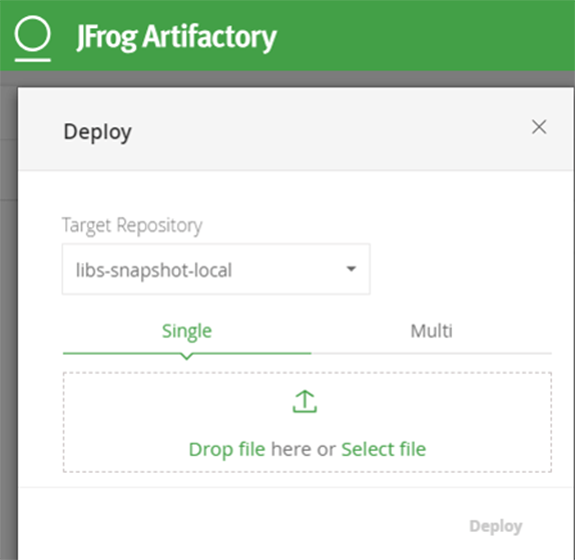Click the green Artifactory header bar
Image resolution: width=575 pixels, height=560 pixels.
pyautogui.click(x=403, y=35)
